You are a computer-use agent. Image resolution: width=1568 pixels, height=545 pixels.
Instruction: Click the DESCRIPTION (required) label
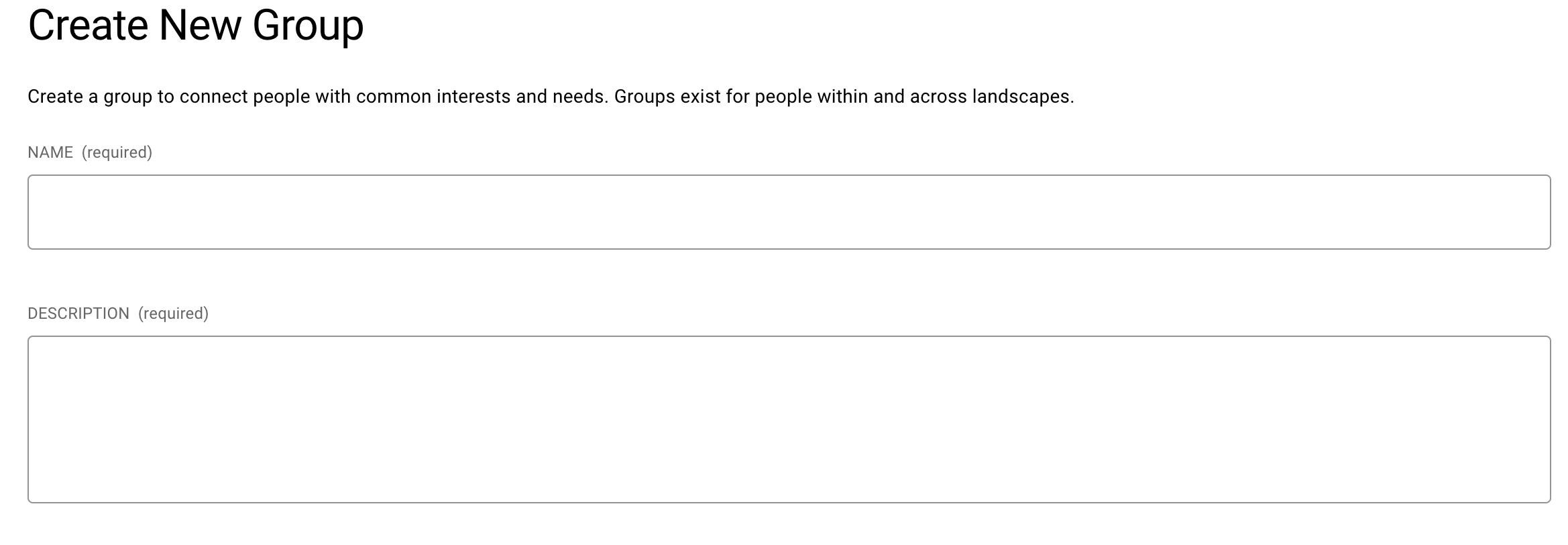(77, 312)
